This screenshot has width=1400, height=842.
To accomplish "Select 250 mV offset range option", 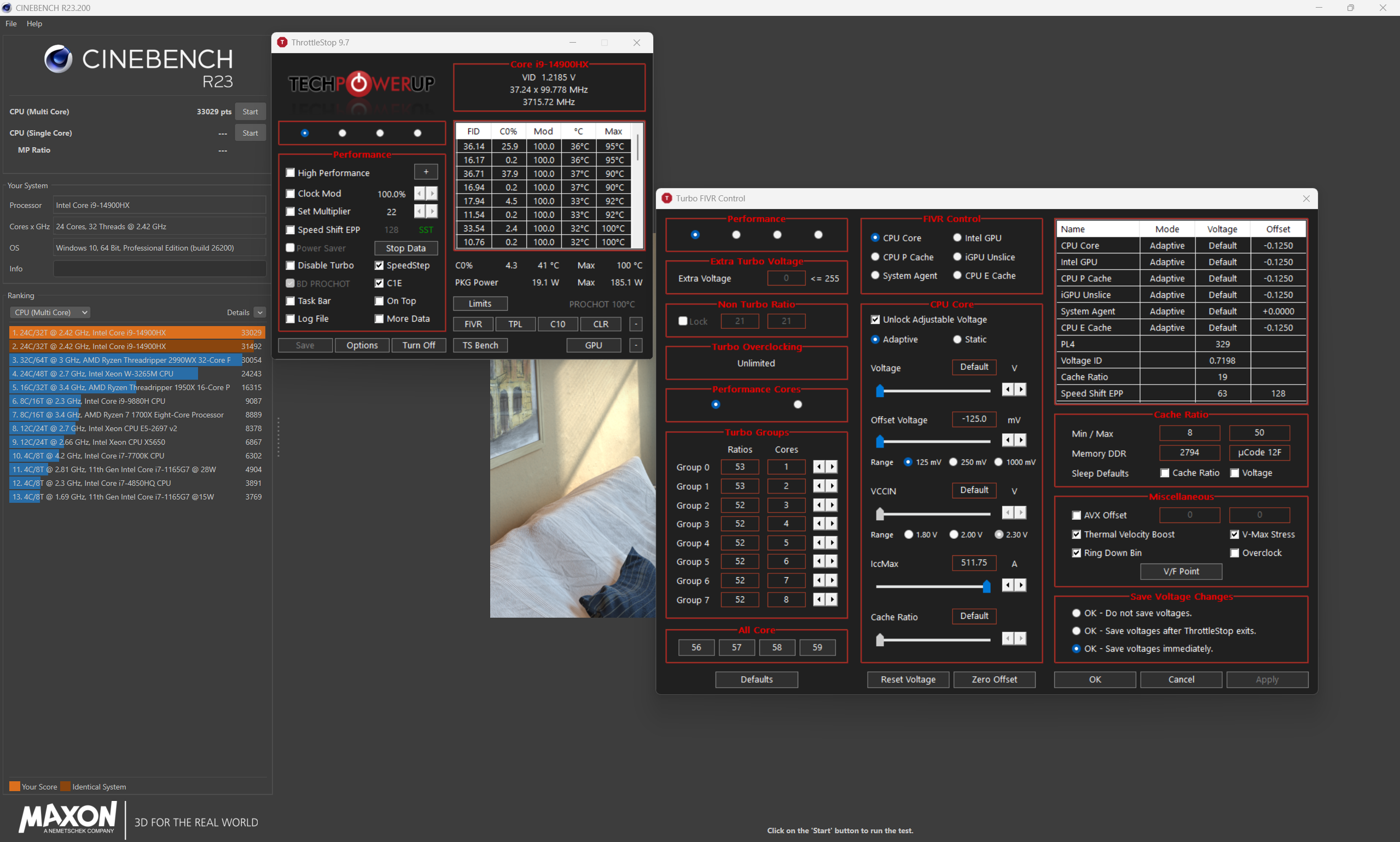I will pyautogui.click(x=954, y=462).
